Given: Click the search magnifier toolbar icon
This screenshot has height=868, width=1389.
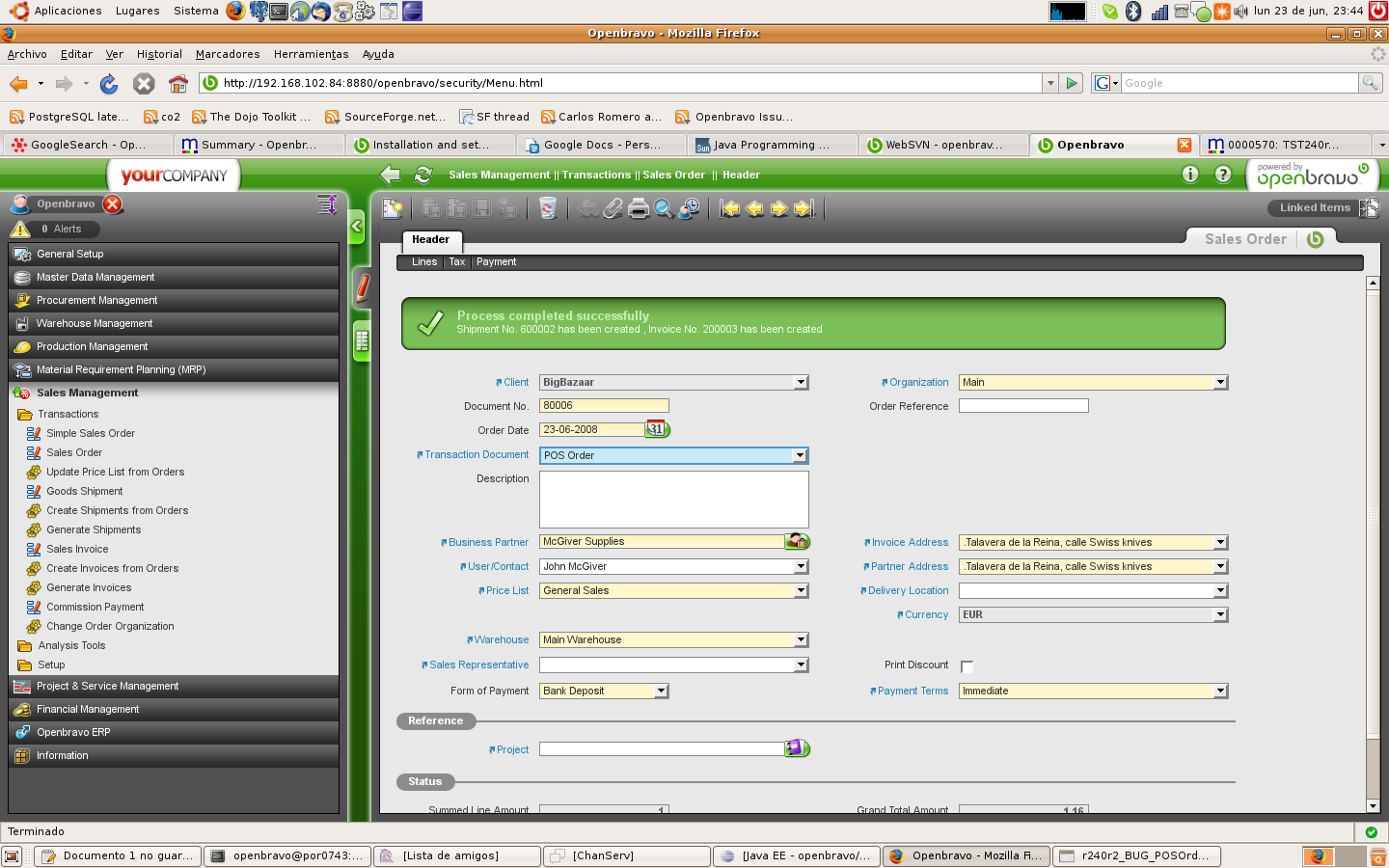Looking at the screenshot, I should click(x=664, y=208).
